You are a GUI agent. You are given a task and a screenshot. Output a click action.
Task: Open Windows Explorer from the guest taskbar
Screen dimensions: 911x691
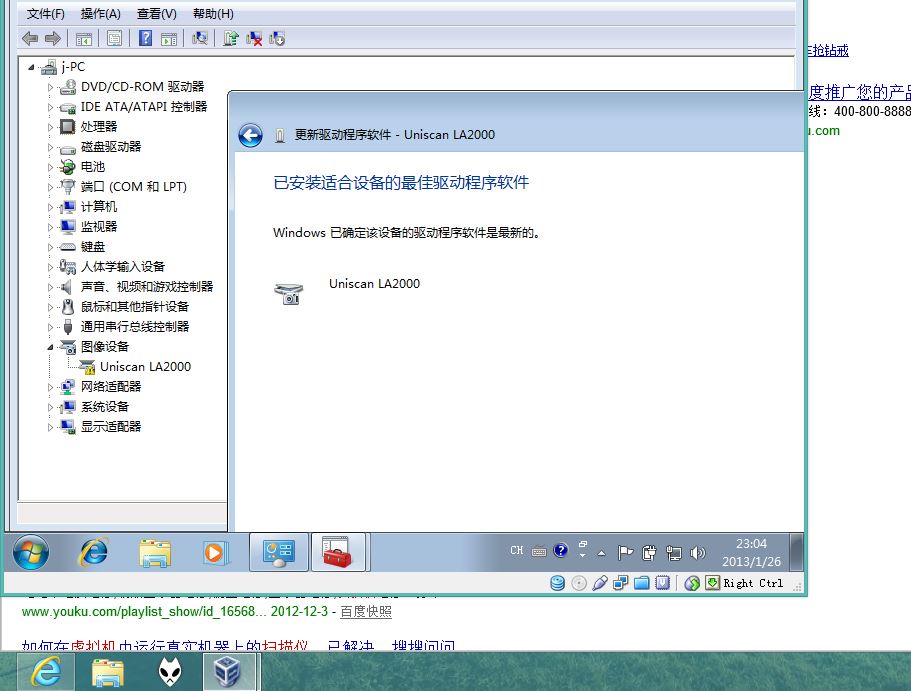(155, 552)
